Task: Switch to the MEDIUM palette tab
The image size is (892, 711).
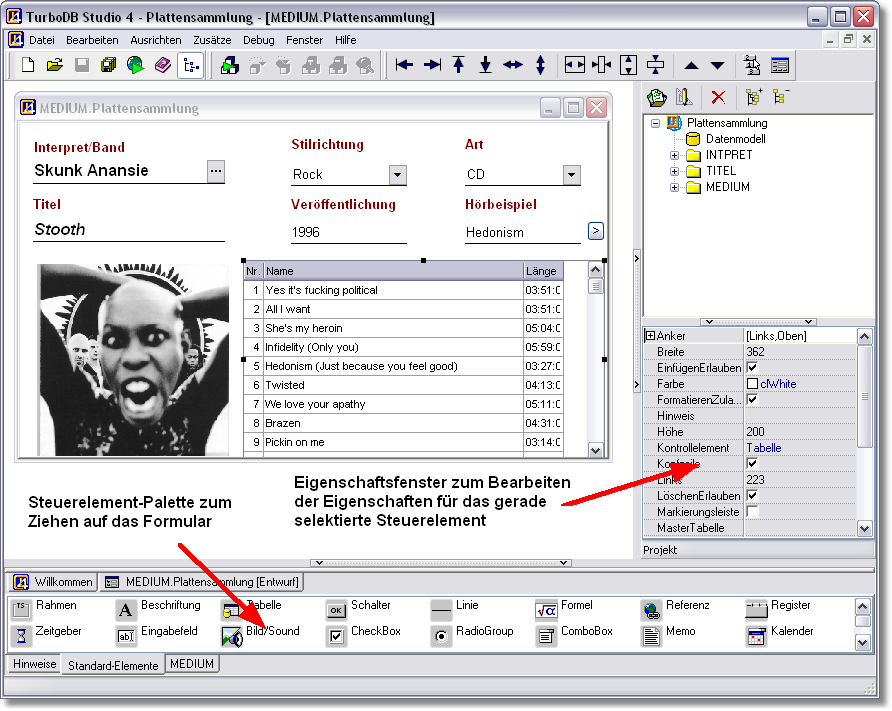Action: coord(192,664)
